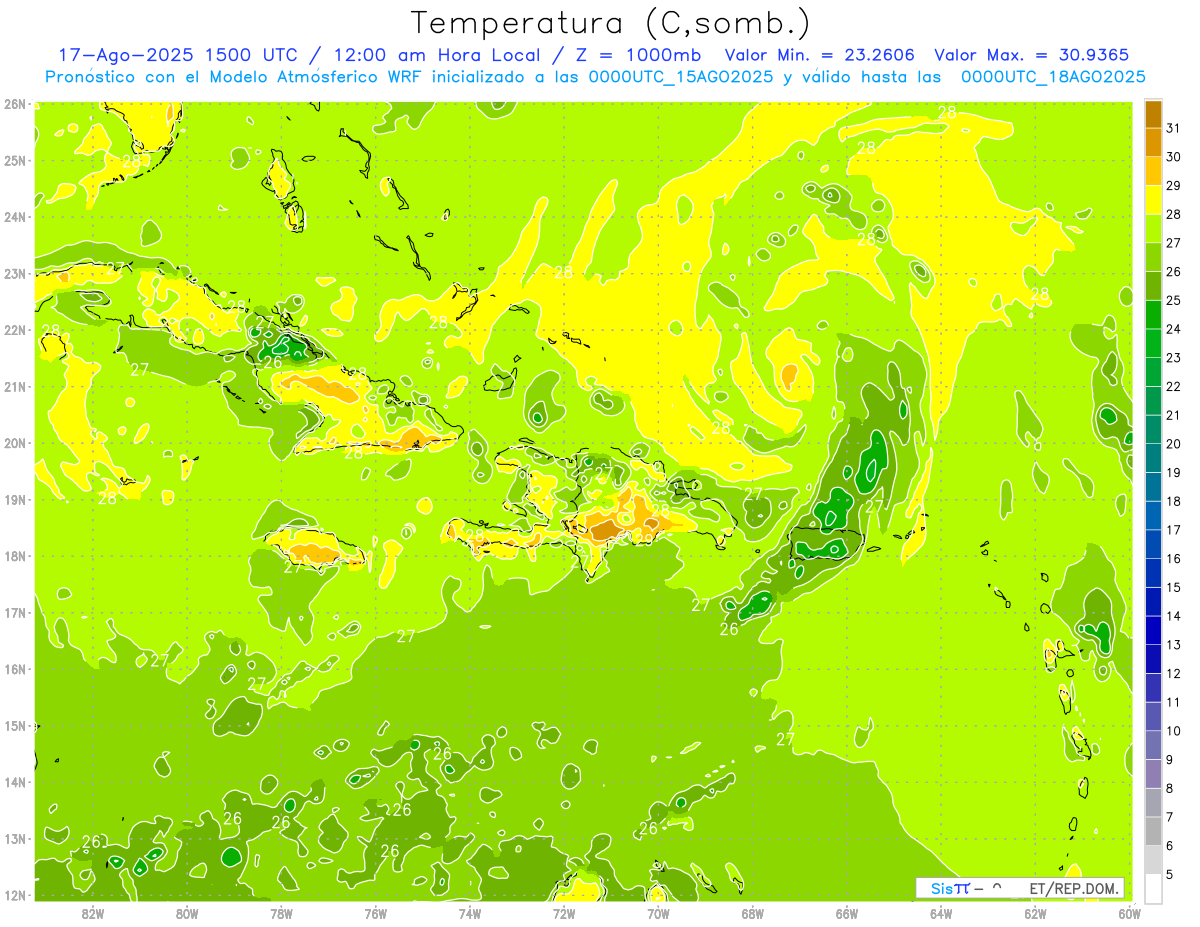Select the "Valor Max. = 30.9365" value
Screen dimensions: 1200x927
[1032, 55]
